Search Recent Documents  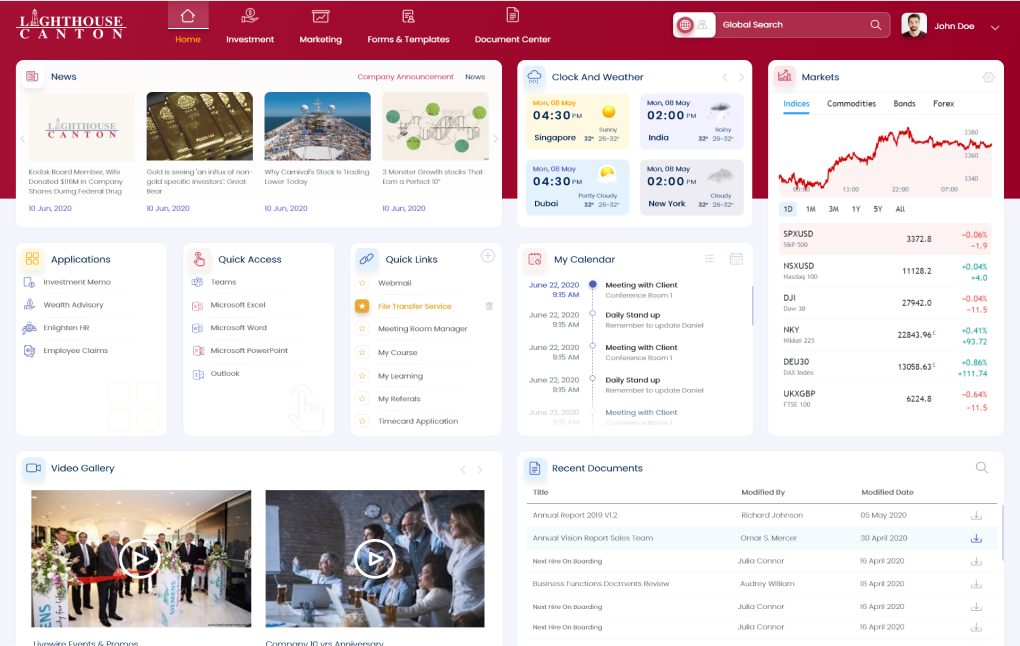coord(982,468)
